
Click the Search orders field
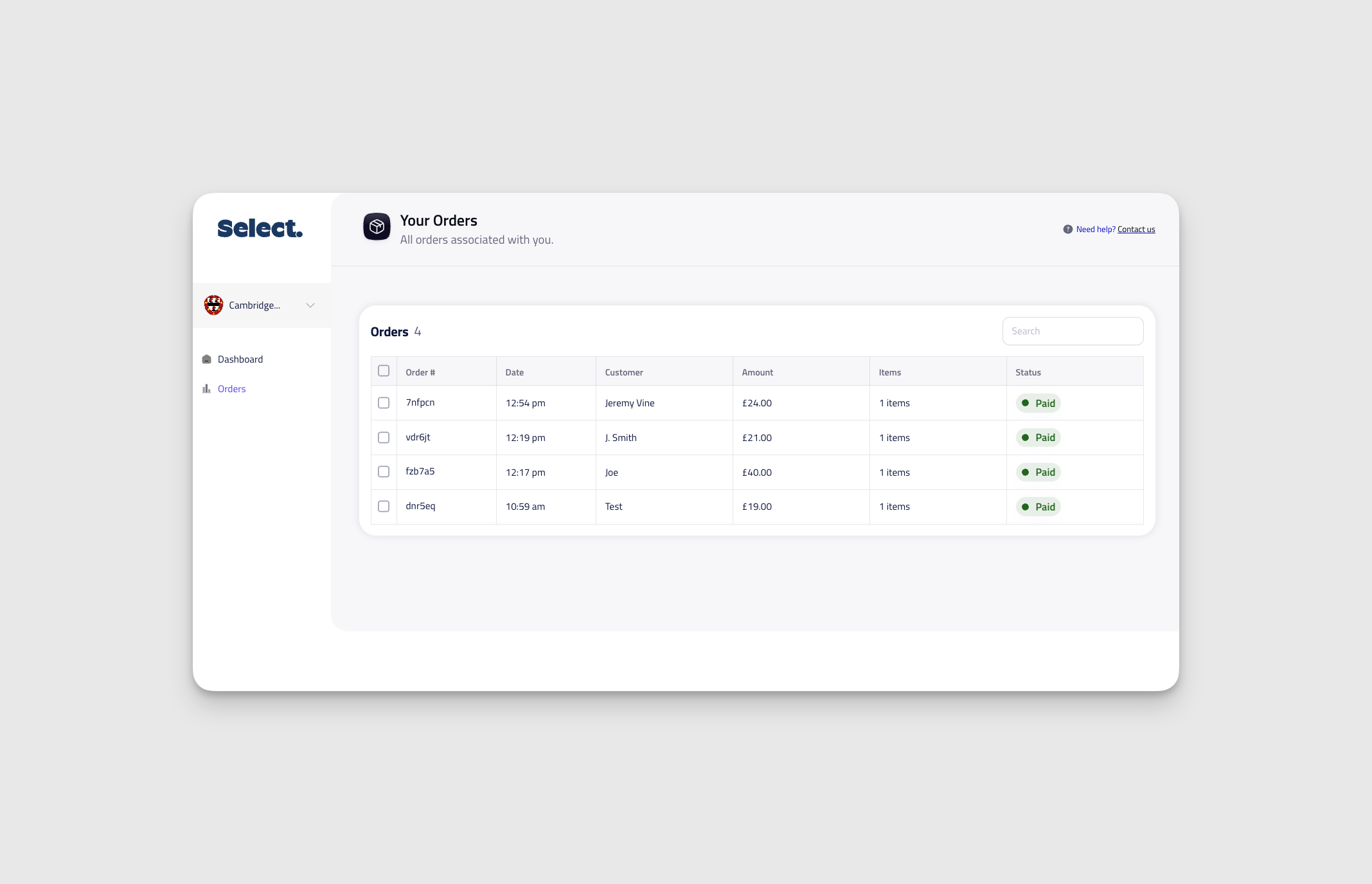[x=1072, y=331]
